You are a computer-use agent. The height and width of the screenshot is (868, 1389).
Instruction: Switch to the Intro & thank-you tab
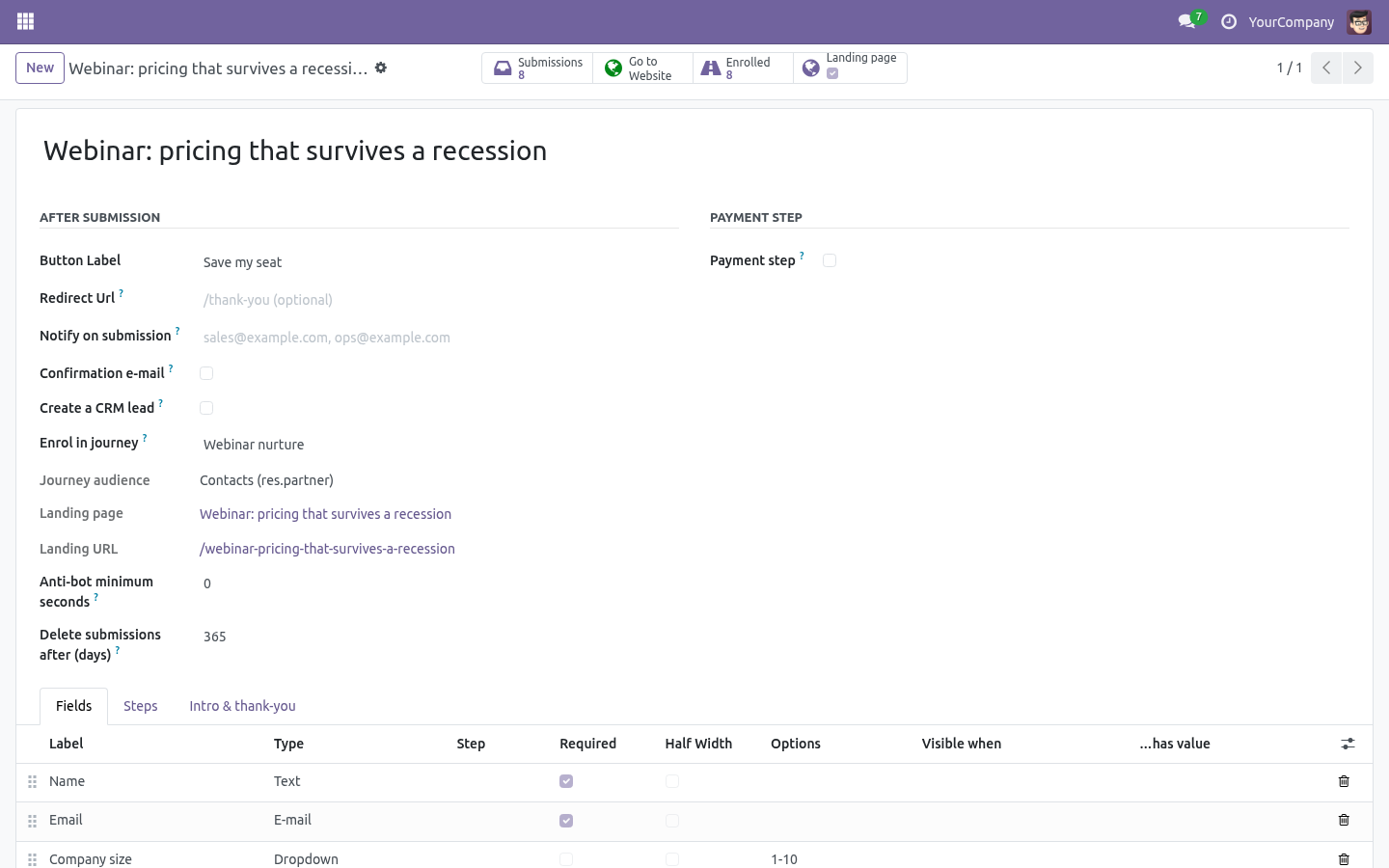click(x=242, y=706)
